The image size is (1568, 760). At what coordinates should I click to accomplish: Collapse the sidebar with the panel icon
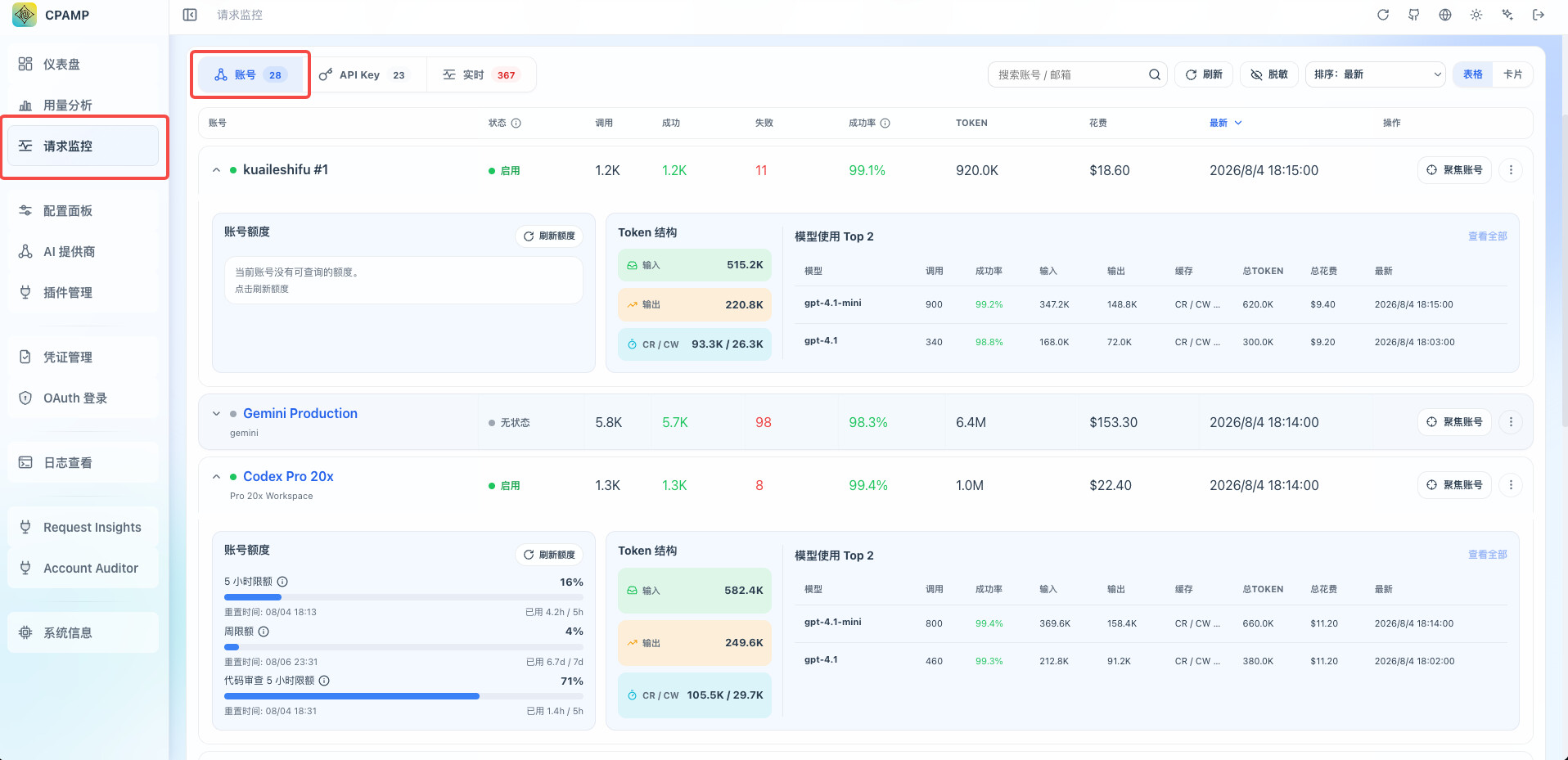tap(190, 15)
